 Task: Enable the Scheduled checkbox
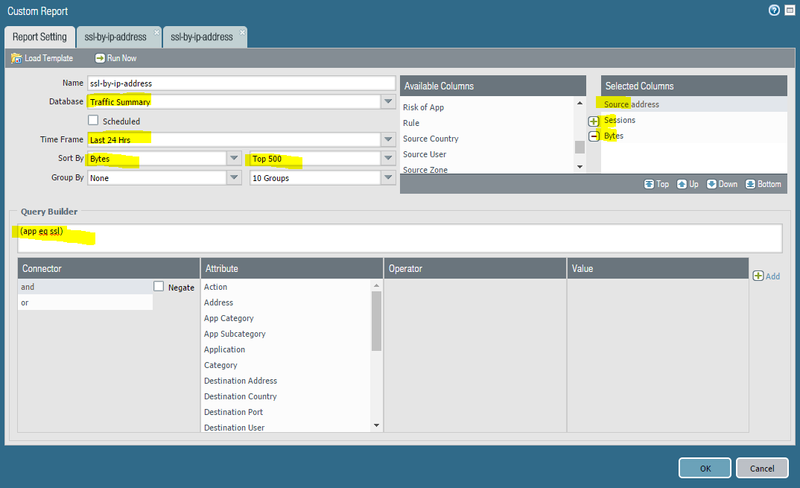[94, 121]
